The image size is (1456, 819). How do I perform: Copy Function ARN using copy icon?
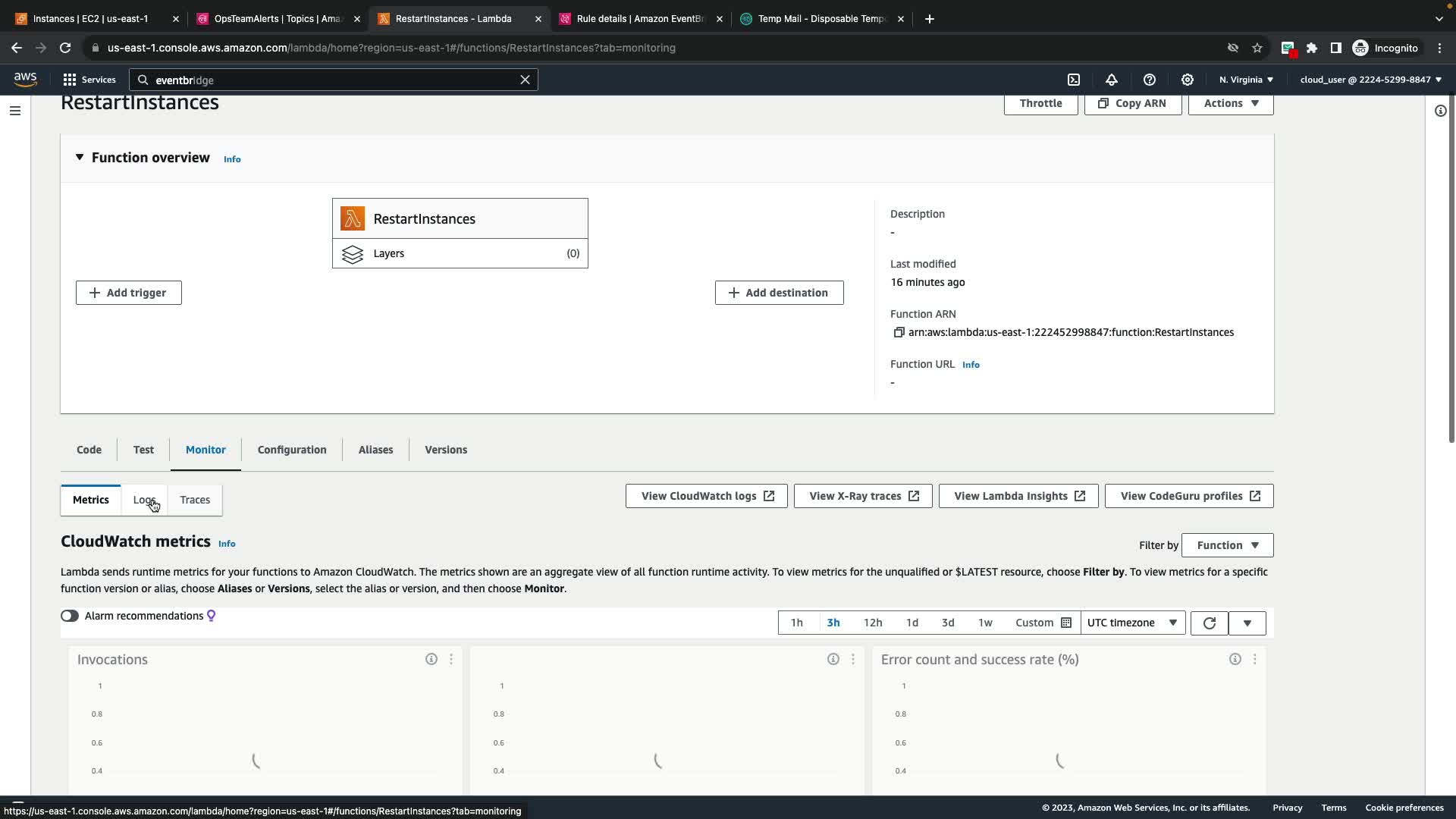coord(899,332)
